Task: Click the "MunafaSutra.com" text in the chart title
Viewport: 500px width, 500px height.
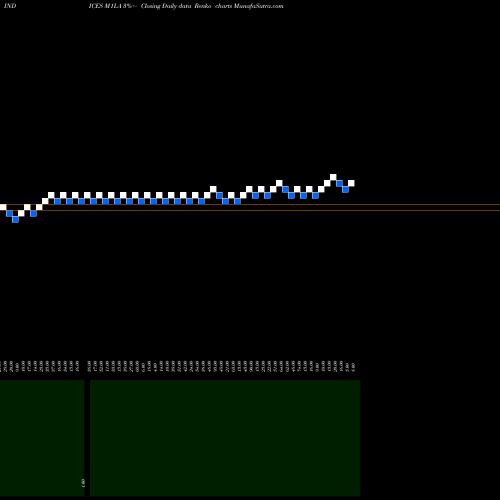Action: click(258, 6)
